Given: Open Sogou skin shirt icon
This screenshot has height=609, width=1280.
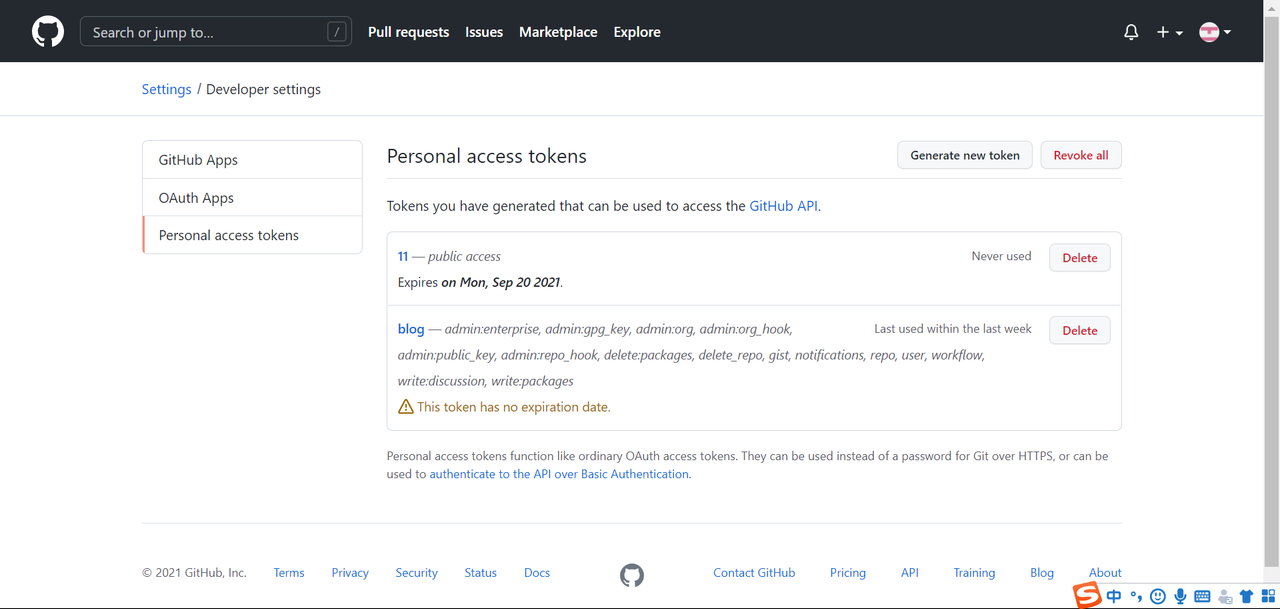Looking at the screenshot, I should click(1246, 597).
